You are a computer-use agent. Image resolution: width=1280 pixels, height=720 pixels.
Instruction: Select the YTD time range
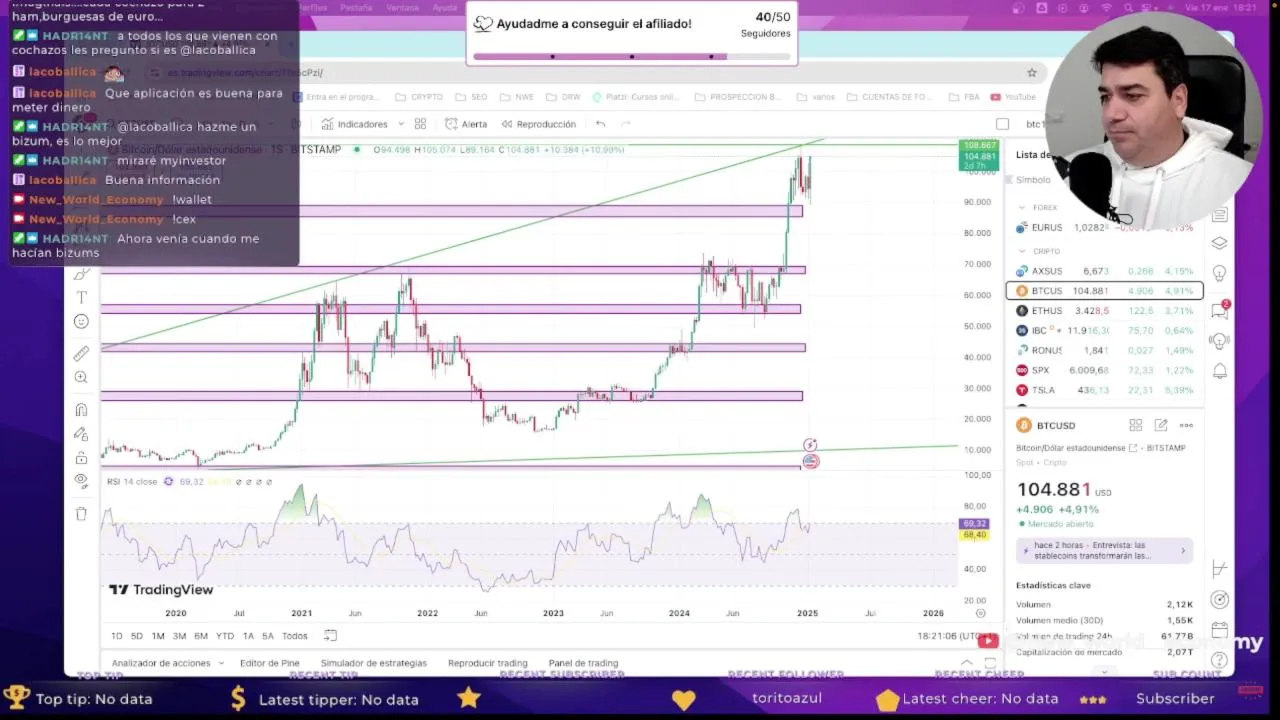[x=225, y=636]
